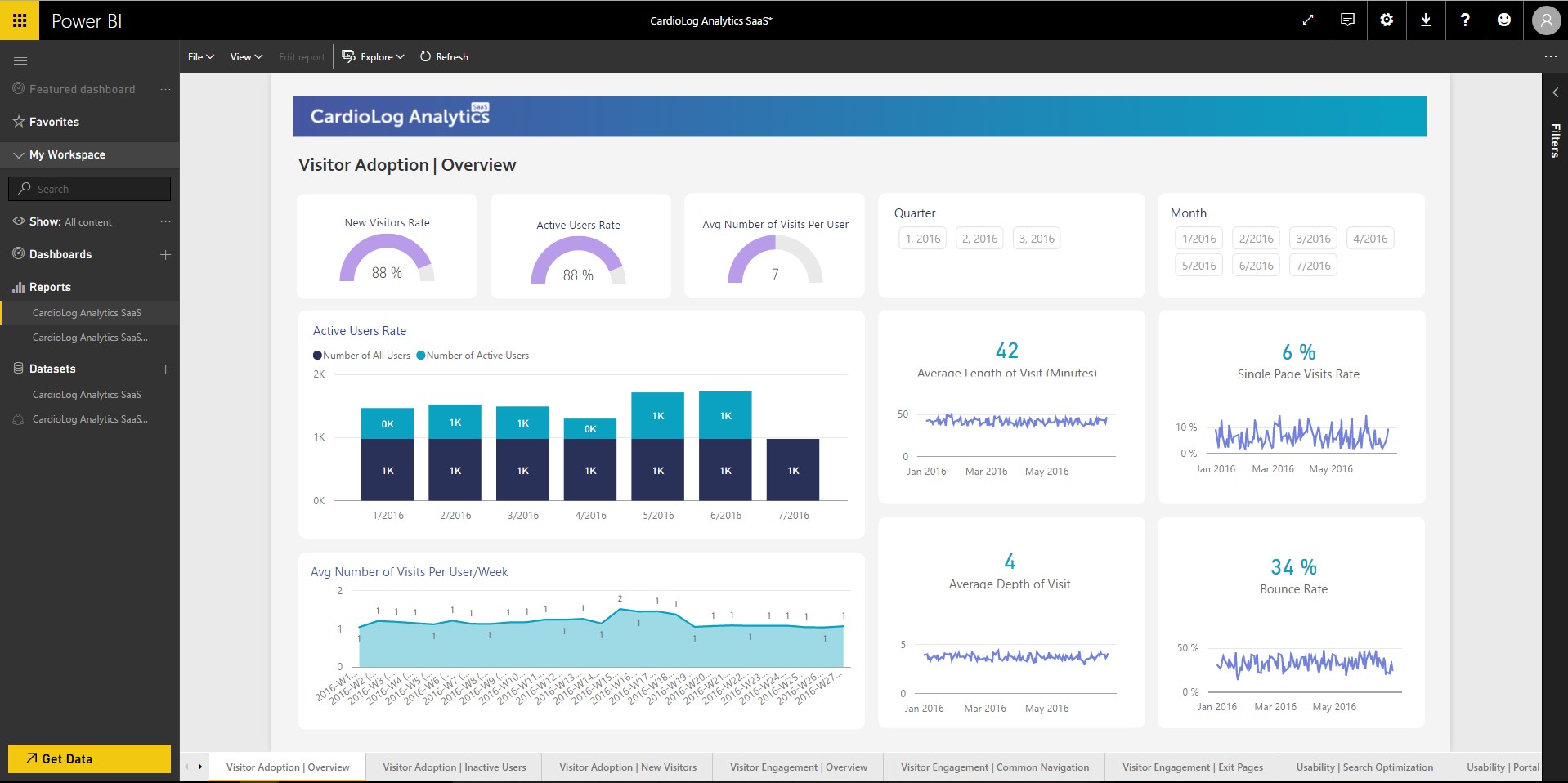Select the 1/2016 month slicer
The height and width of the screenshot is (783, 1568).
[x=1198, y=239]
